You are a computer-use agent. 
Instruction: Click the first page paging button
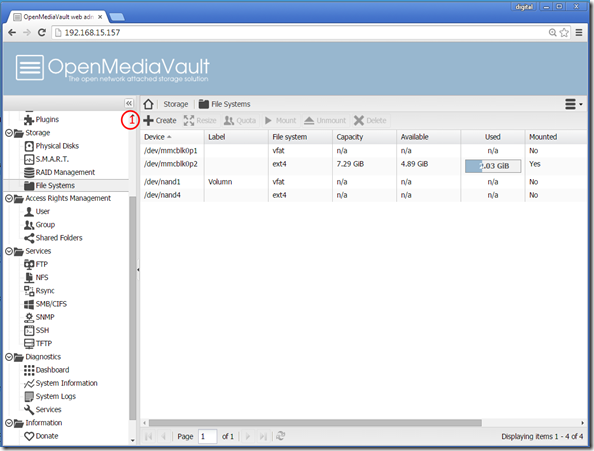coord(148,437)
